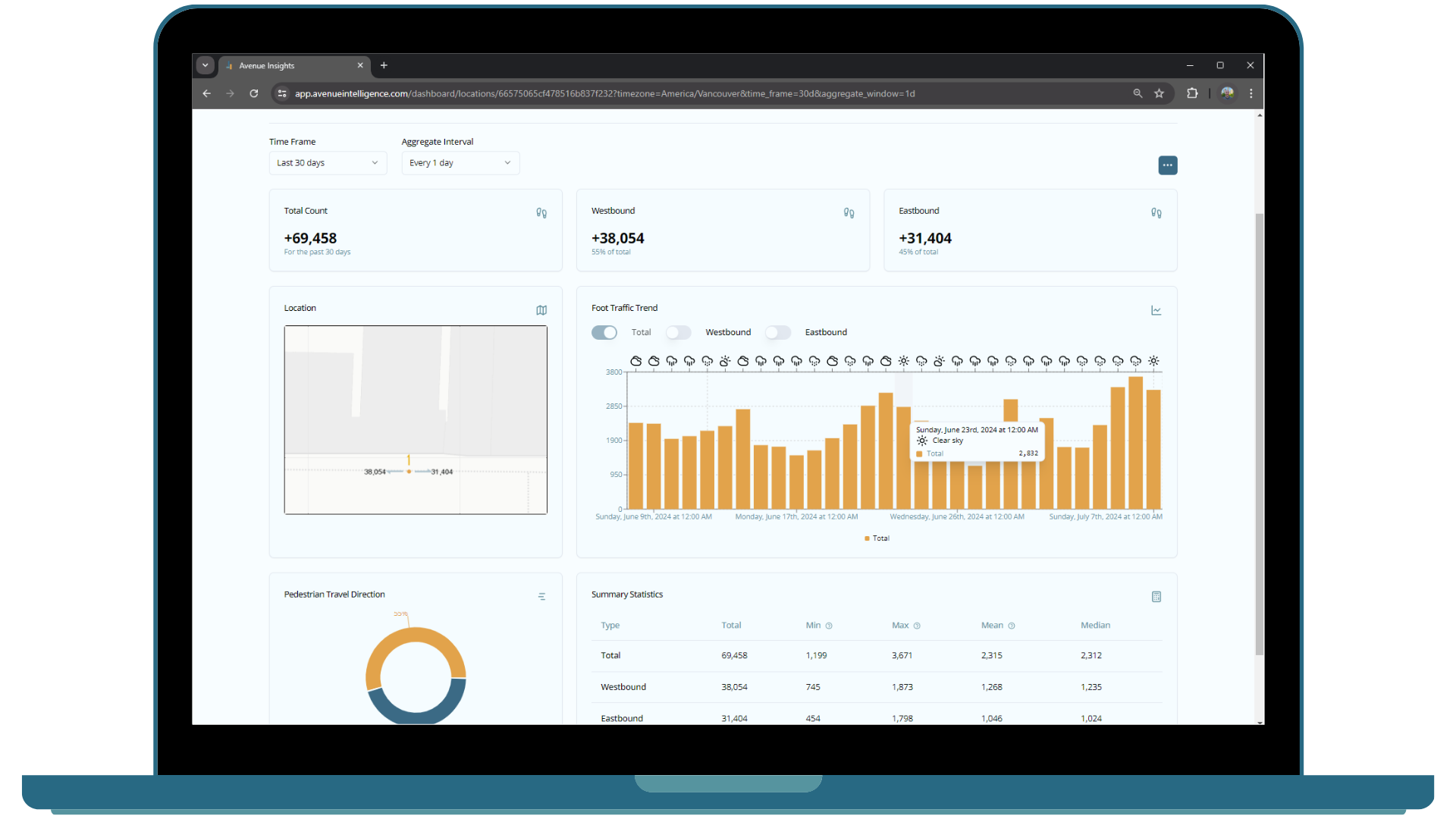
Task: Click the +38,054 Westbound count
Action: point(617,238)
